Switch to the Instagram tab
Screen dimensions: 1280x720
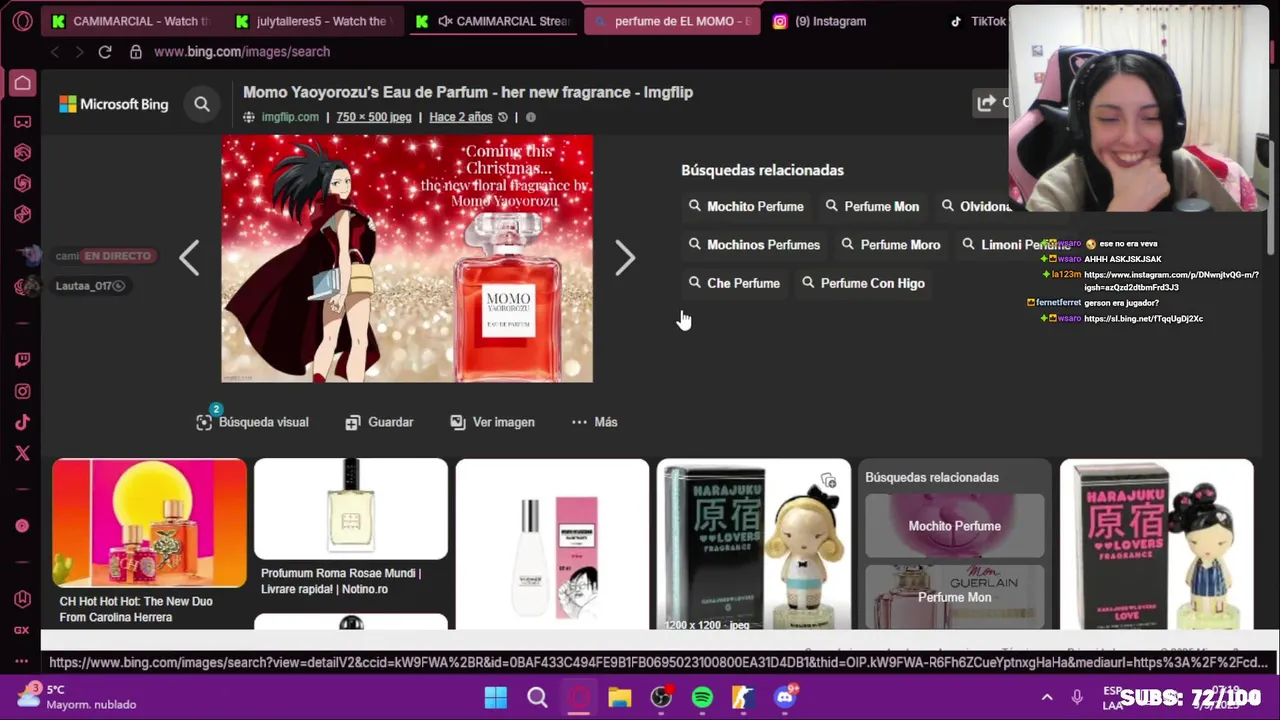click(x=830, y=21)
